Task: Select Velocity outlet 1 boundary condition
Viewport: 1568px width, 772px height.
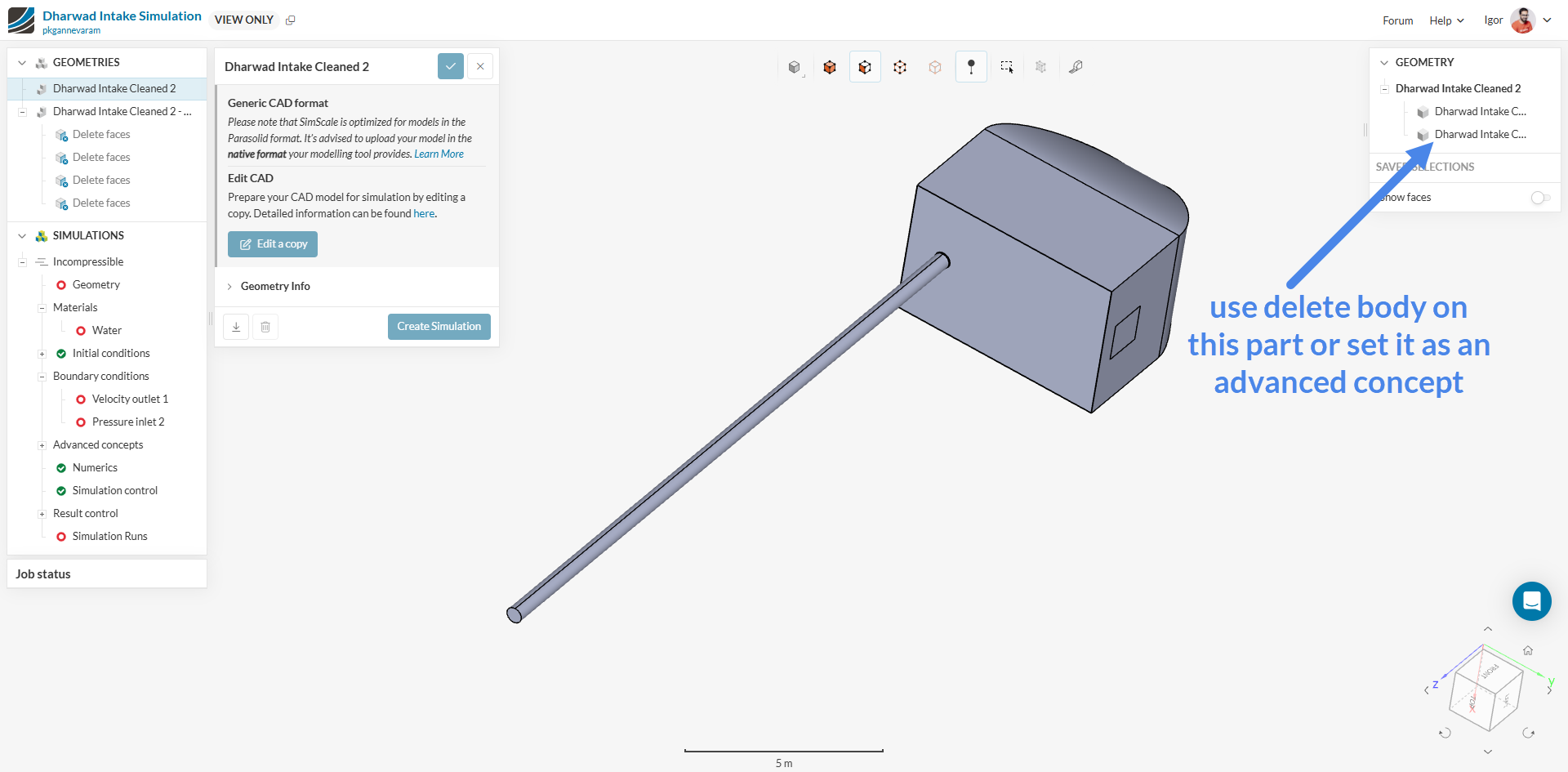Action: coord(130,399)
